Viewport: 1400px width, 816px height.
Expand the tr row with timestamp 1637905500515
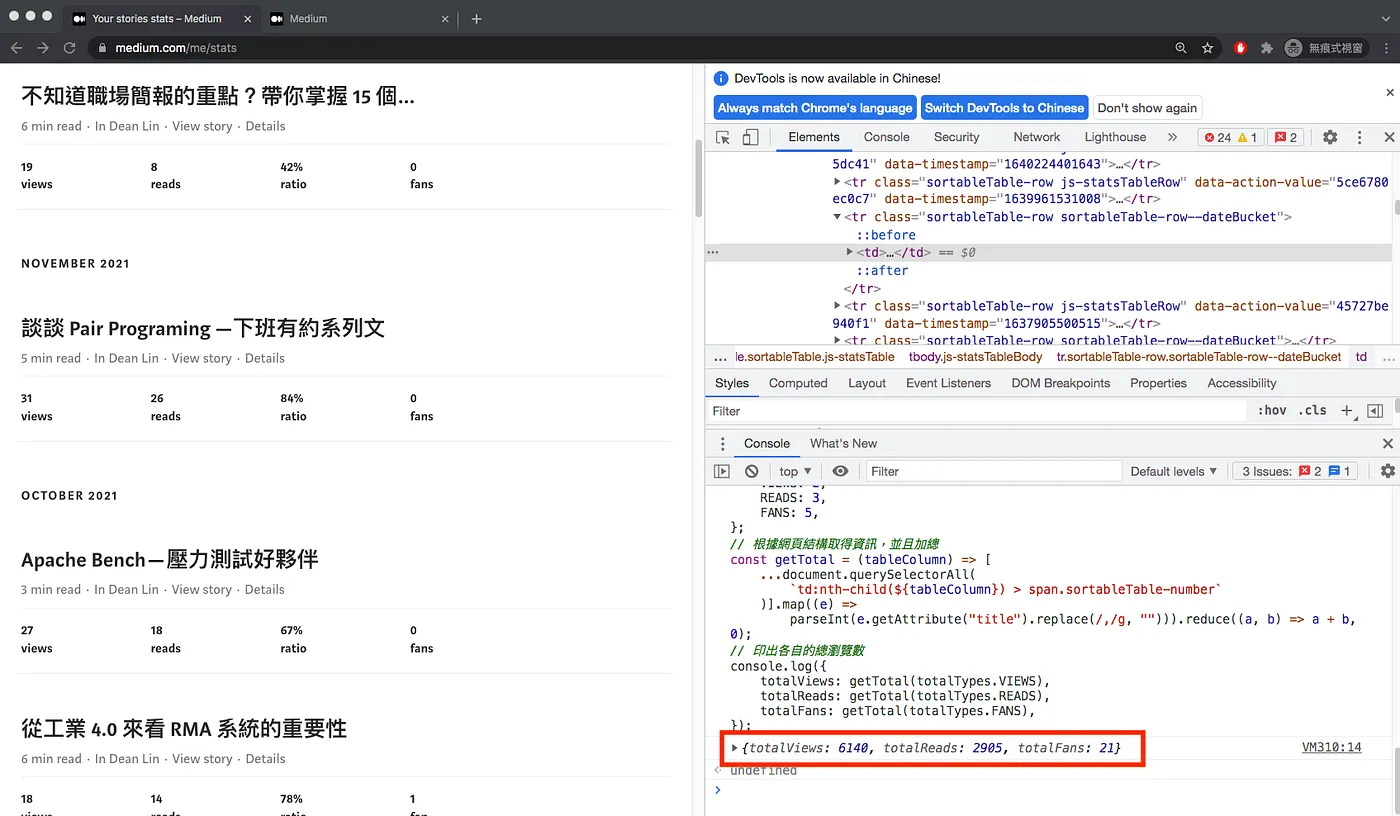[x=837, y=306]
